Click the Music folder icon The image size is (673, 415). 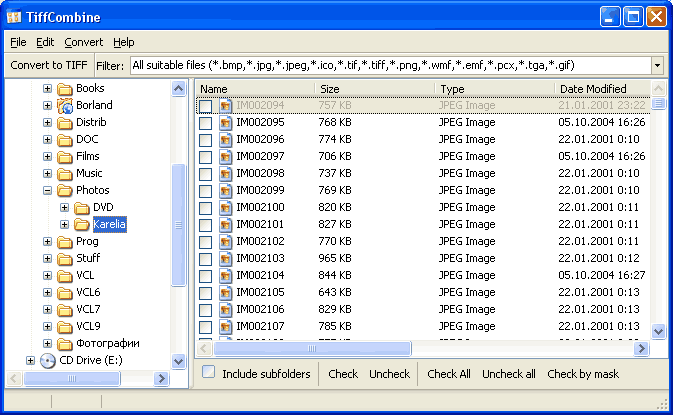tap(65, 173)
